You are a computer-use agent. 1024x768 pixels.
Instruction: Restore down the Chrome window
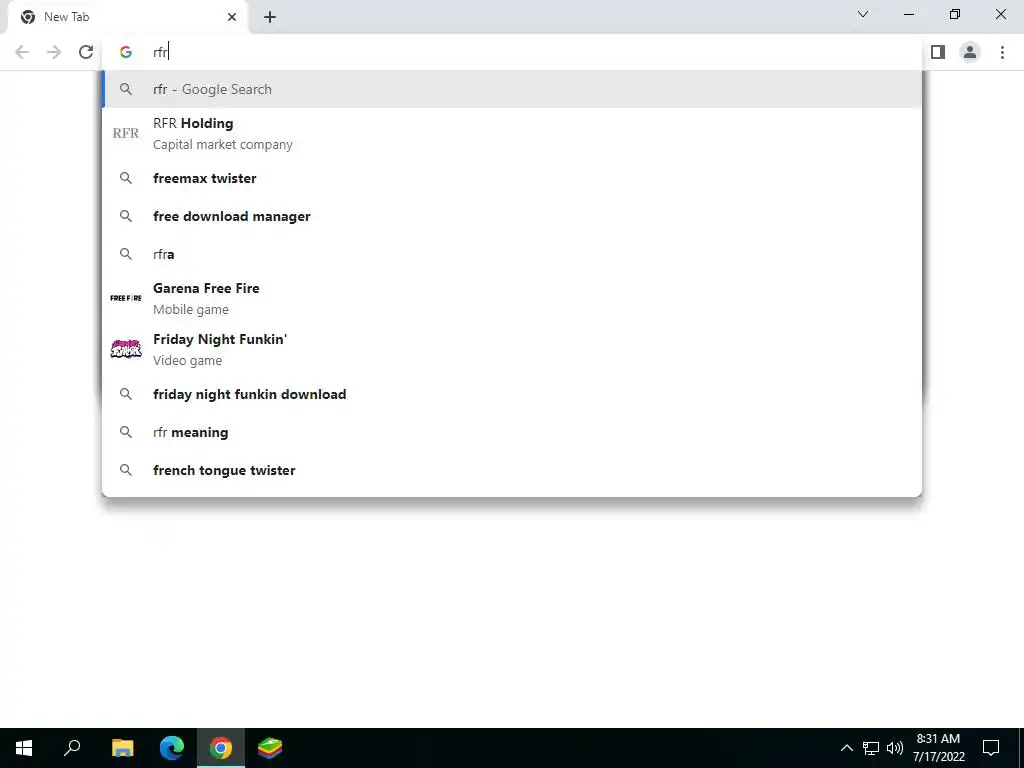pyautogui.click(x=955, y=14)
